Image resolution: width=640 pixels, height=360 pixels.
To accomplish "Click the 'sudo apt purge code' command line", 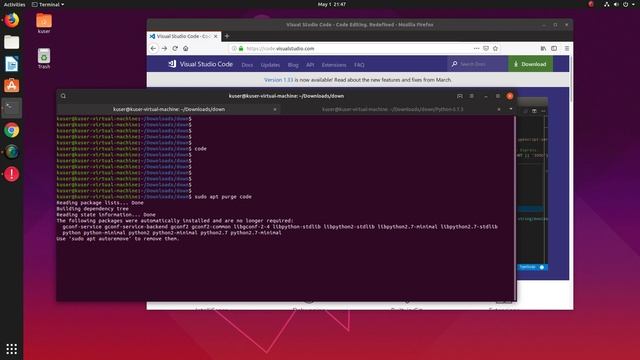I will click(223, 197).
